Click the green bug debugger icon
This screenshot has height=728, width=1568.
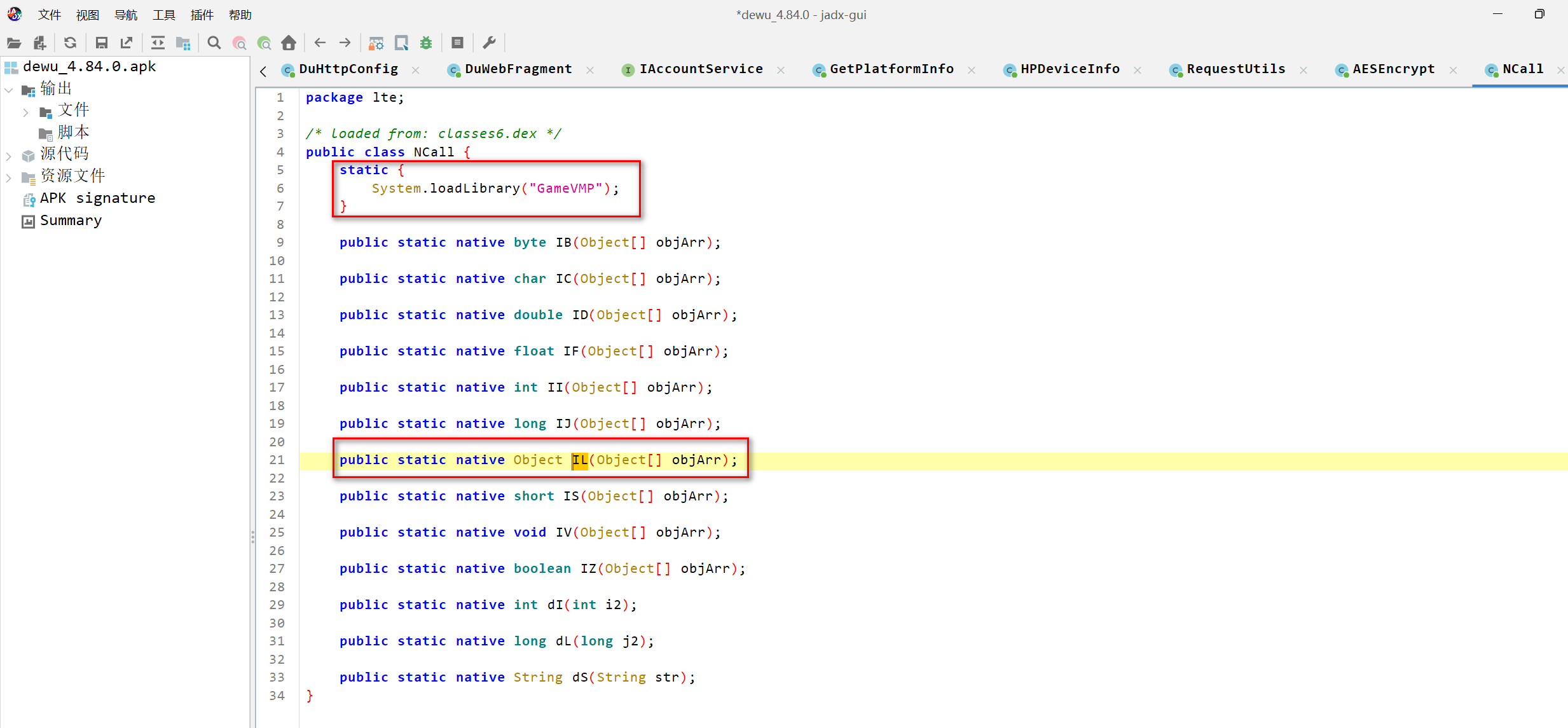coord(426,43)
